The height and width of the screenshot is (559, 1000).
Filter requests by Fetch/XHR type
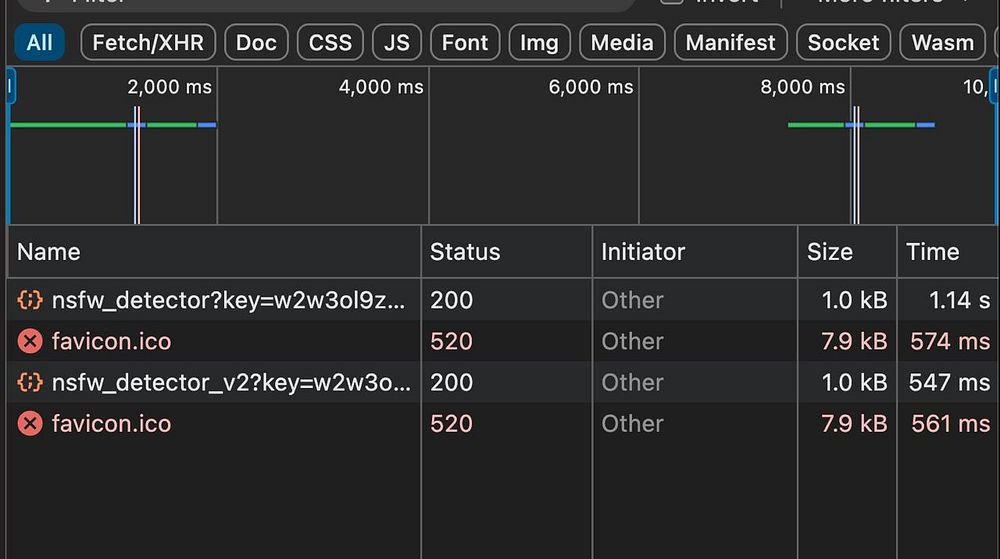pos(148,43)
